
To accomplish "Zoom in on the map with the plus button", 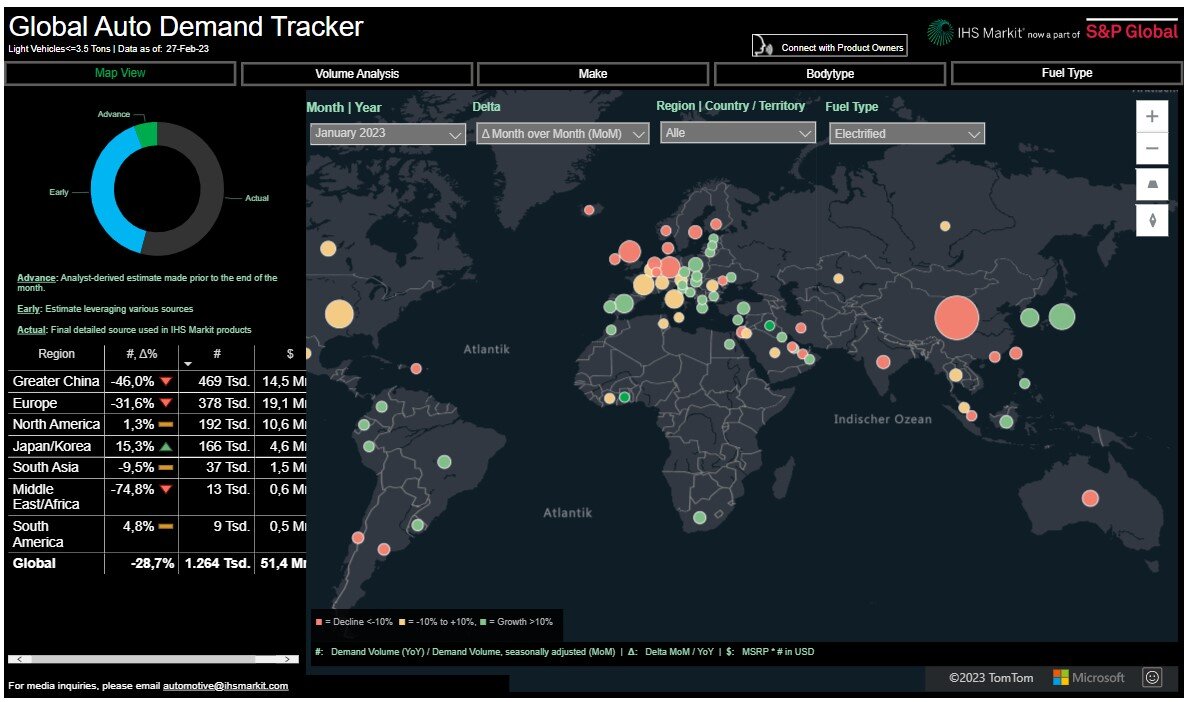I will point(1152,116).
